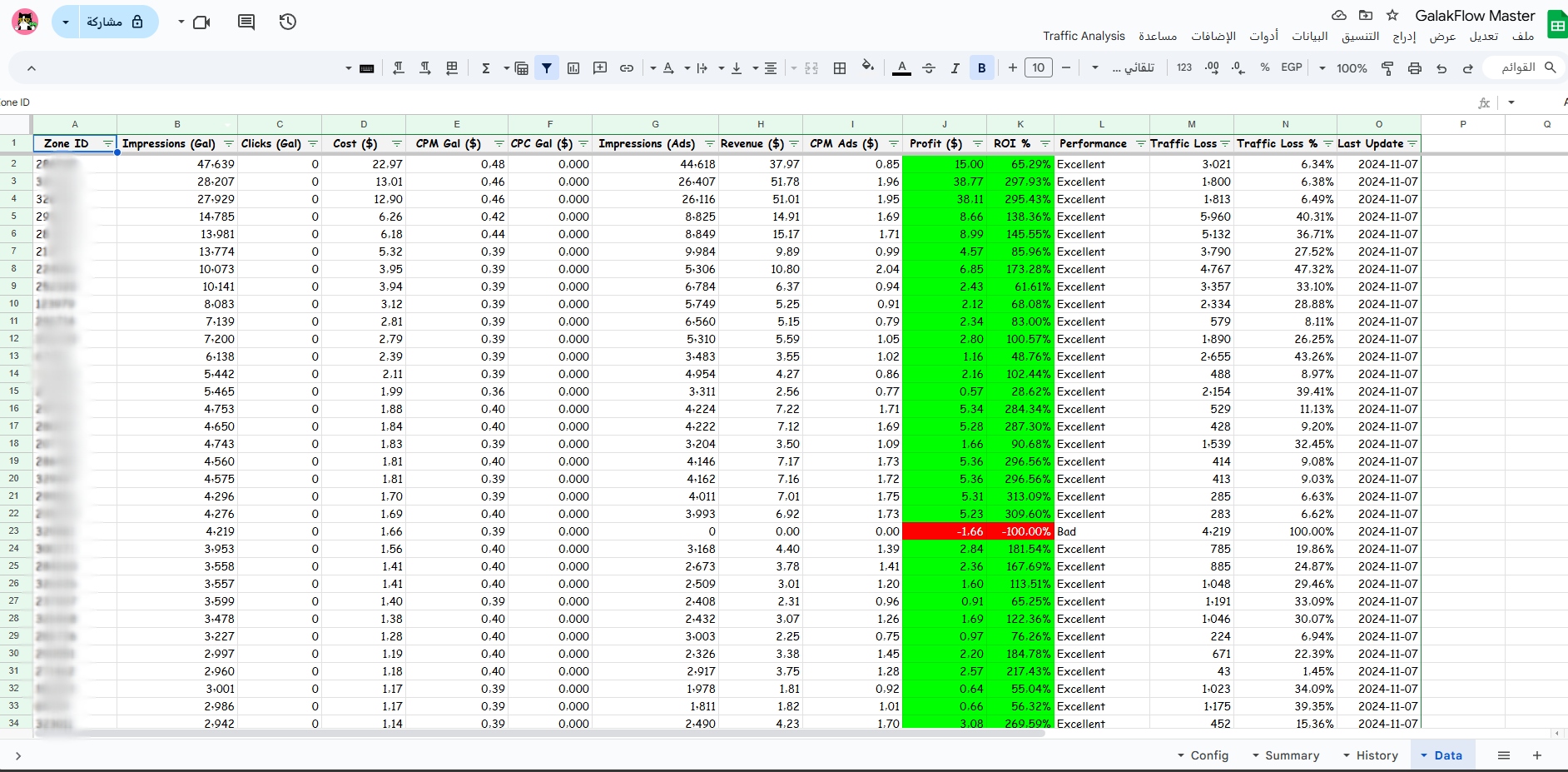
Task: Open the 123 number formats
Action: coord(1184,67)
